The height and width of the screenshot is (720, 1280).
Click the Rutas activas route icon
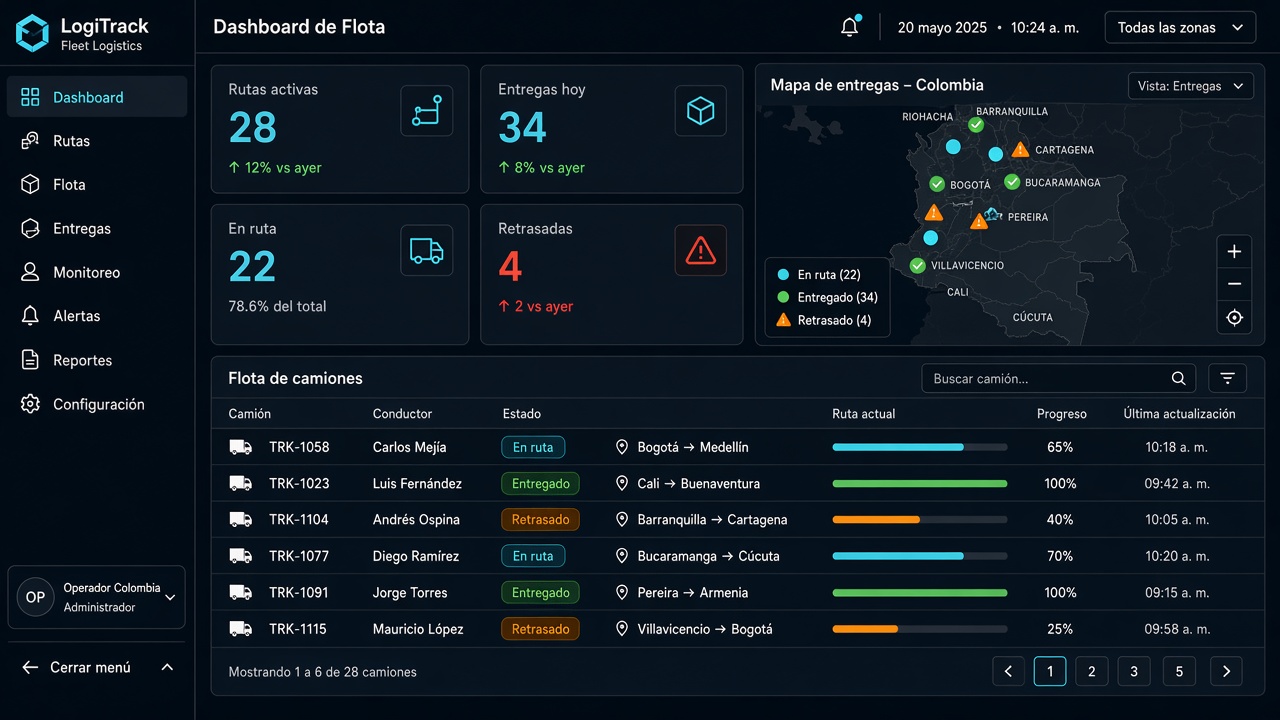[427, 111]
